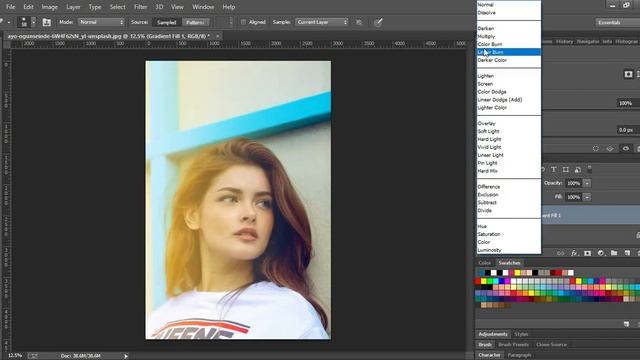Toggle the Aligned checkbox
The image size is (640, 360).
tap(243, 22)
